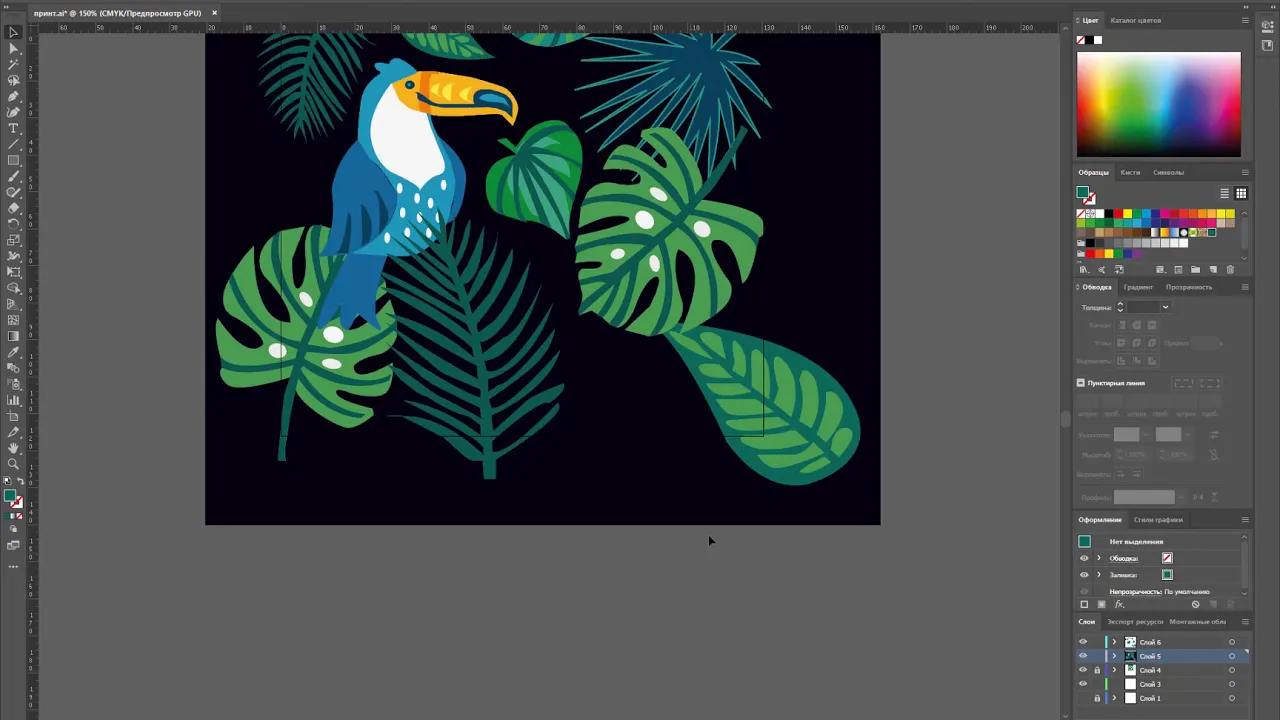Hide Слой 3 with its eye icon
The width and height of the screenshot is (1280, 720).
point(1083,684)
